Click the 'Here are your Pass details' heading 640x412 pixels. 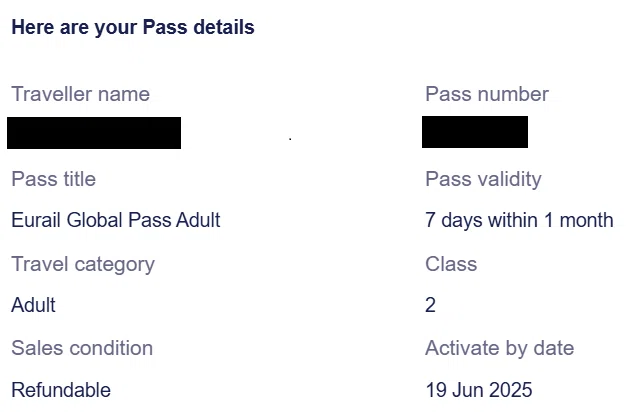point(133,28)
